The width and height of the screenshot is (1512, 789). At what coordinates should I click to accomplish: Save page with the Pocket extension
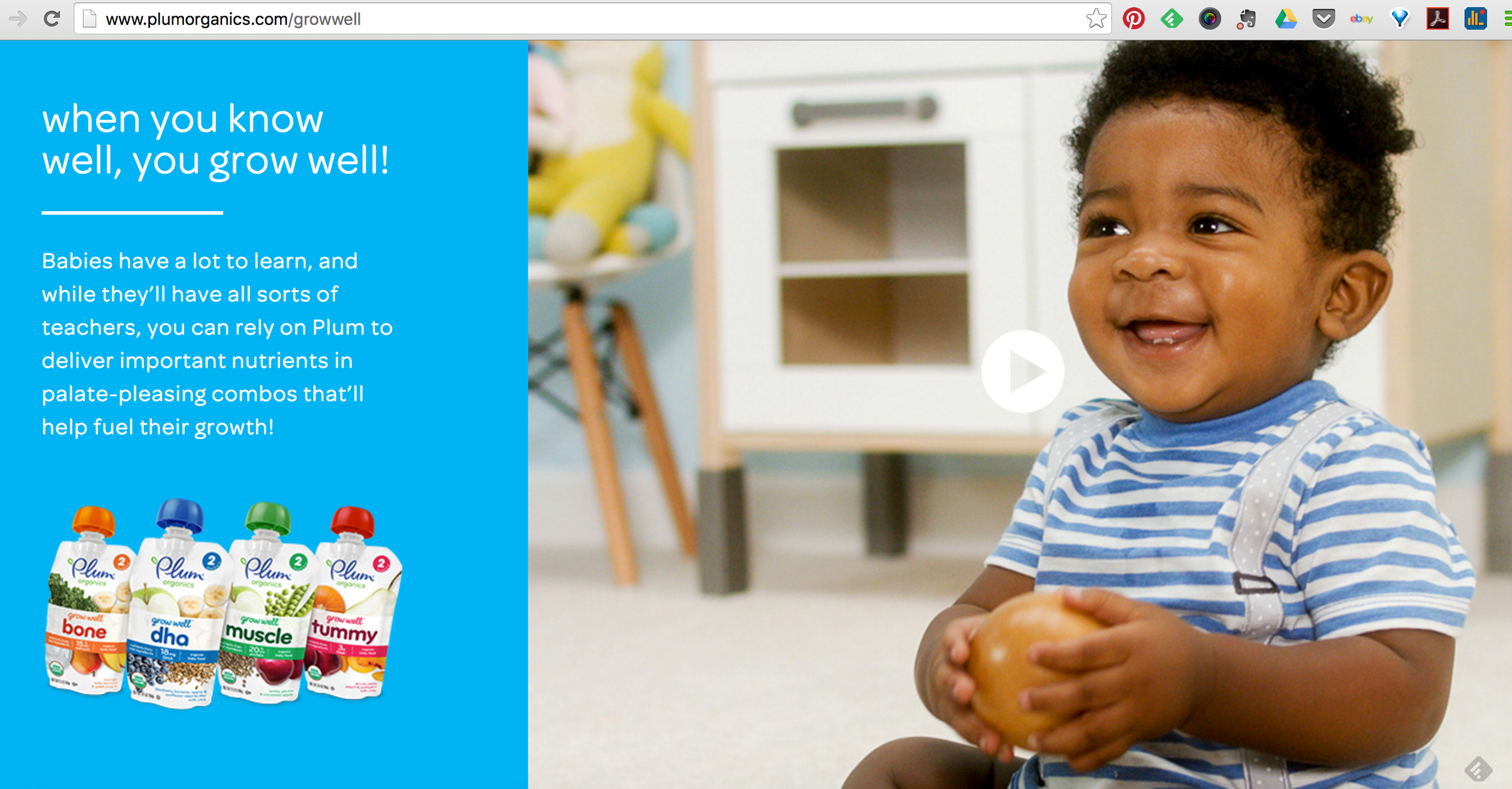click(x=1323, y=19)
